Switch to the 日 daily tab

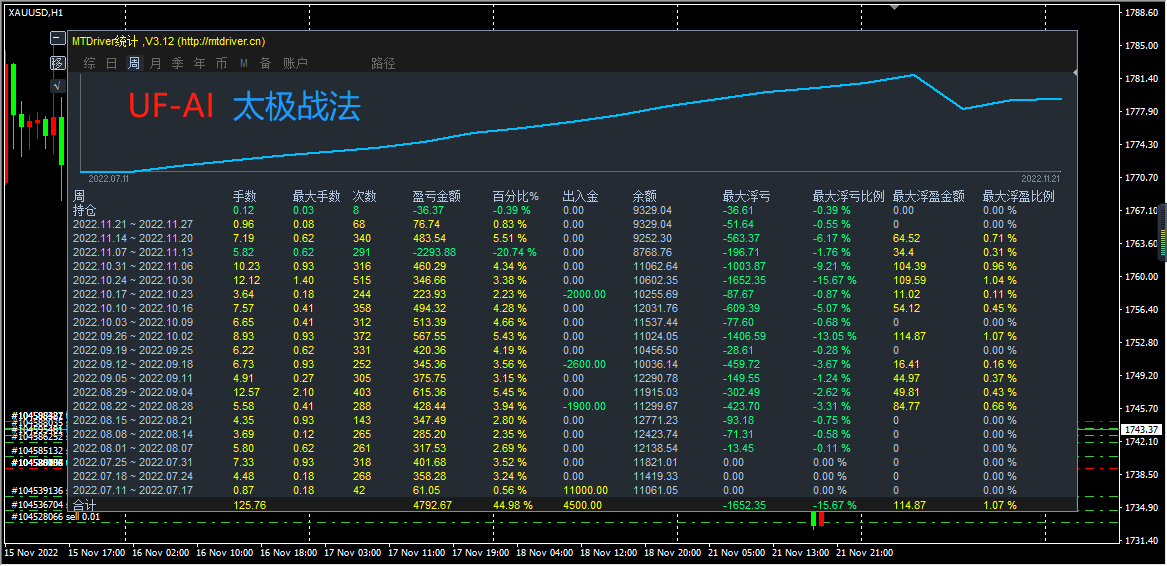(111, 63)
